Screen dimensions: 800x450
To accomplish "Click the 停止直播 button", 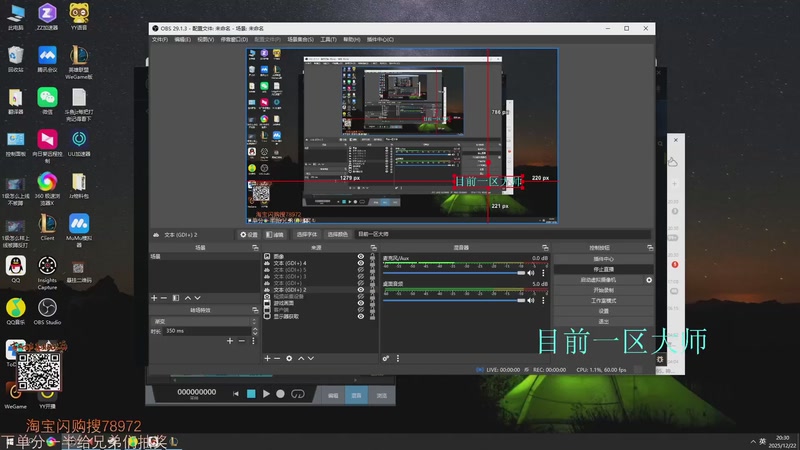I will (x=604, y=269).
